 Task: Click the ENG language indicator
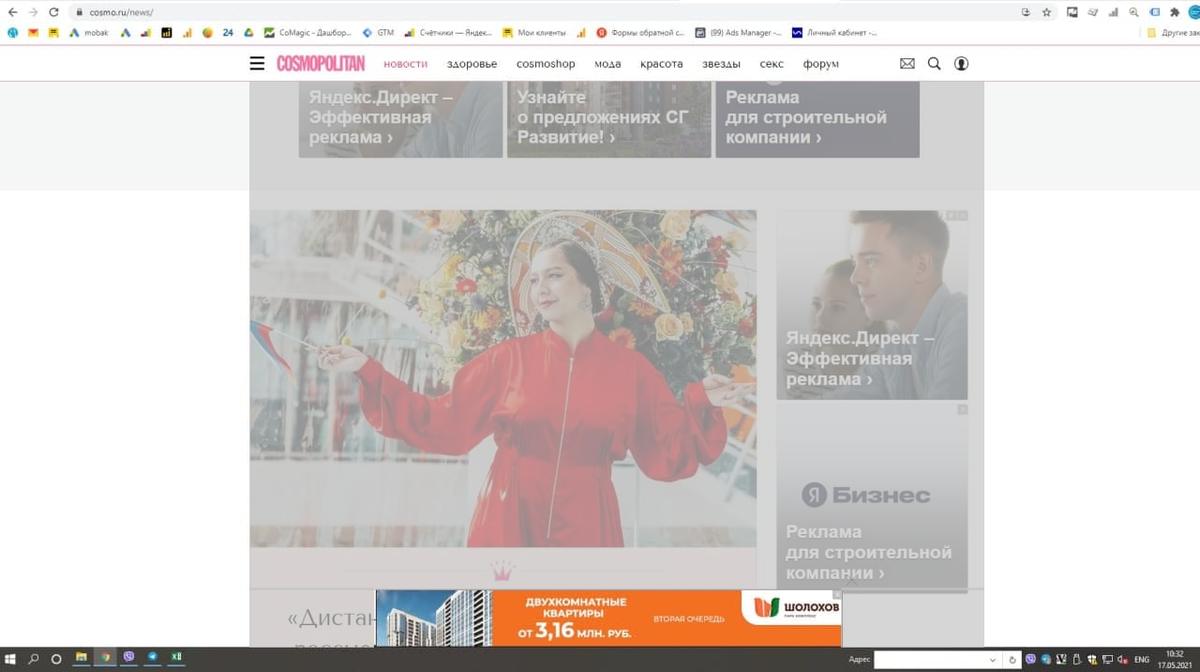[x=1141, y=660]
